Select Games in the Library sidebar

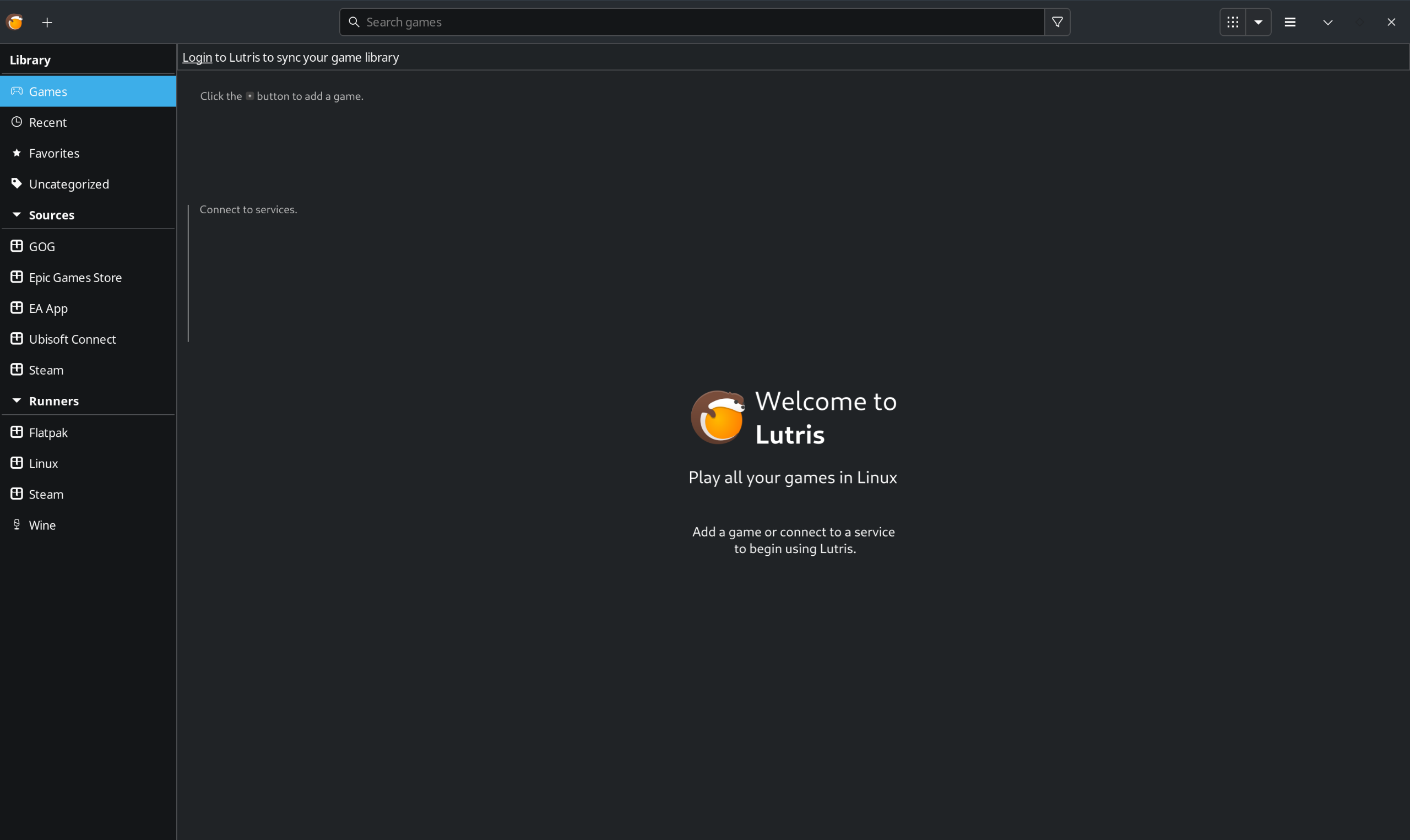(88, 91)
